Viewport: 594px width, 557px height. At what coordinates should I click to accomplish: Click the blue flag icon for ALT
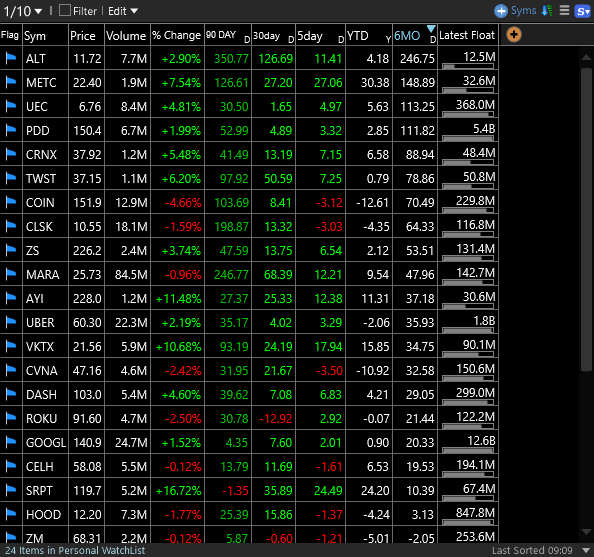pos(11,58)
